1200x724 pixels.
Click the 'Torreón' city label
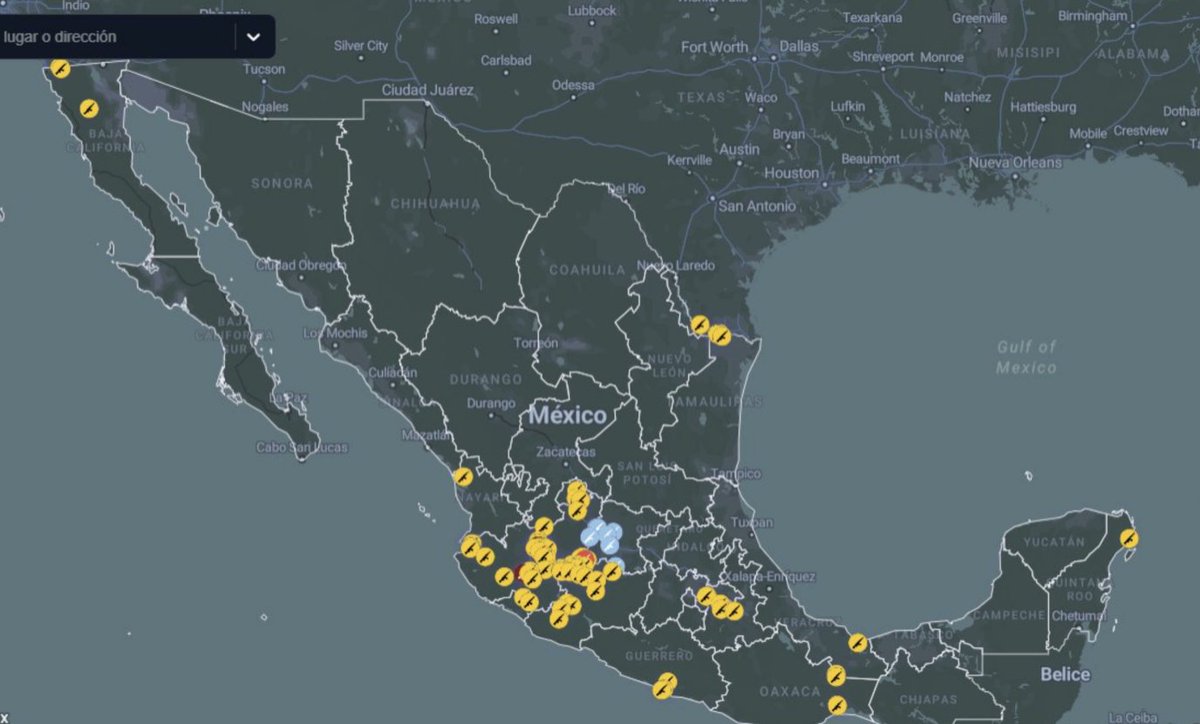click(x=534, y=342)
